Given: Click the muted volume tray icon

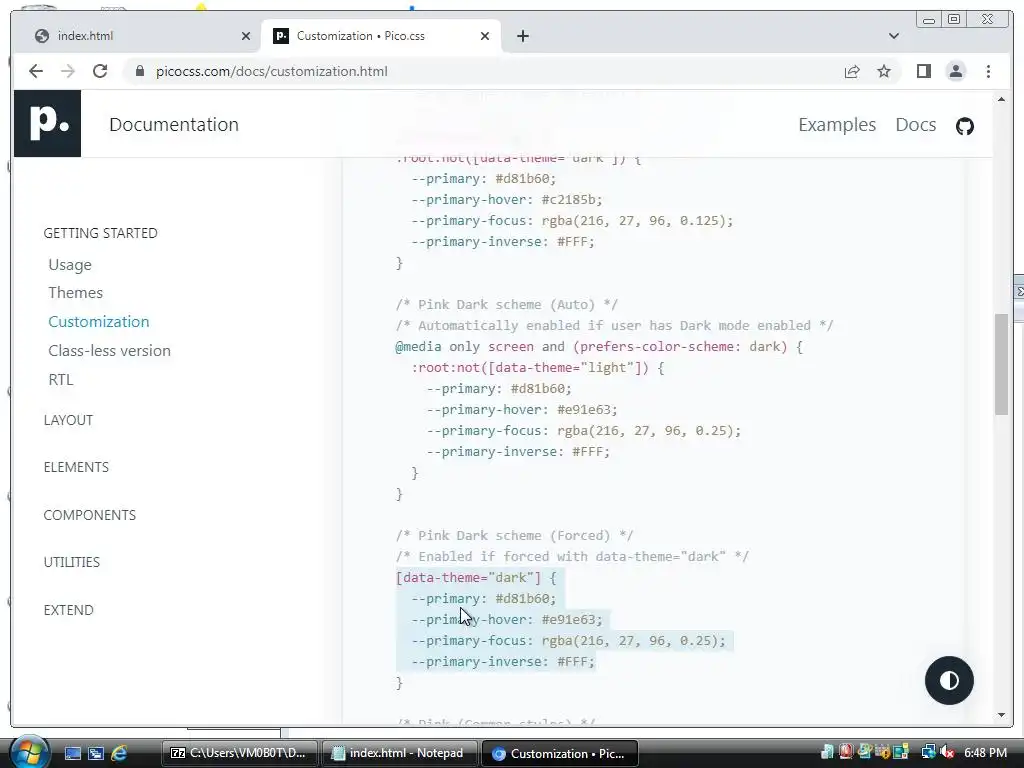Looking at the screenshot, I should [946, 753].
